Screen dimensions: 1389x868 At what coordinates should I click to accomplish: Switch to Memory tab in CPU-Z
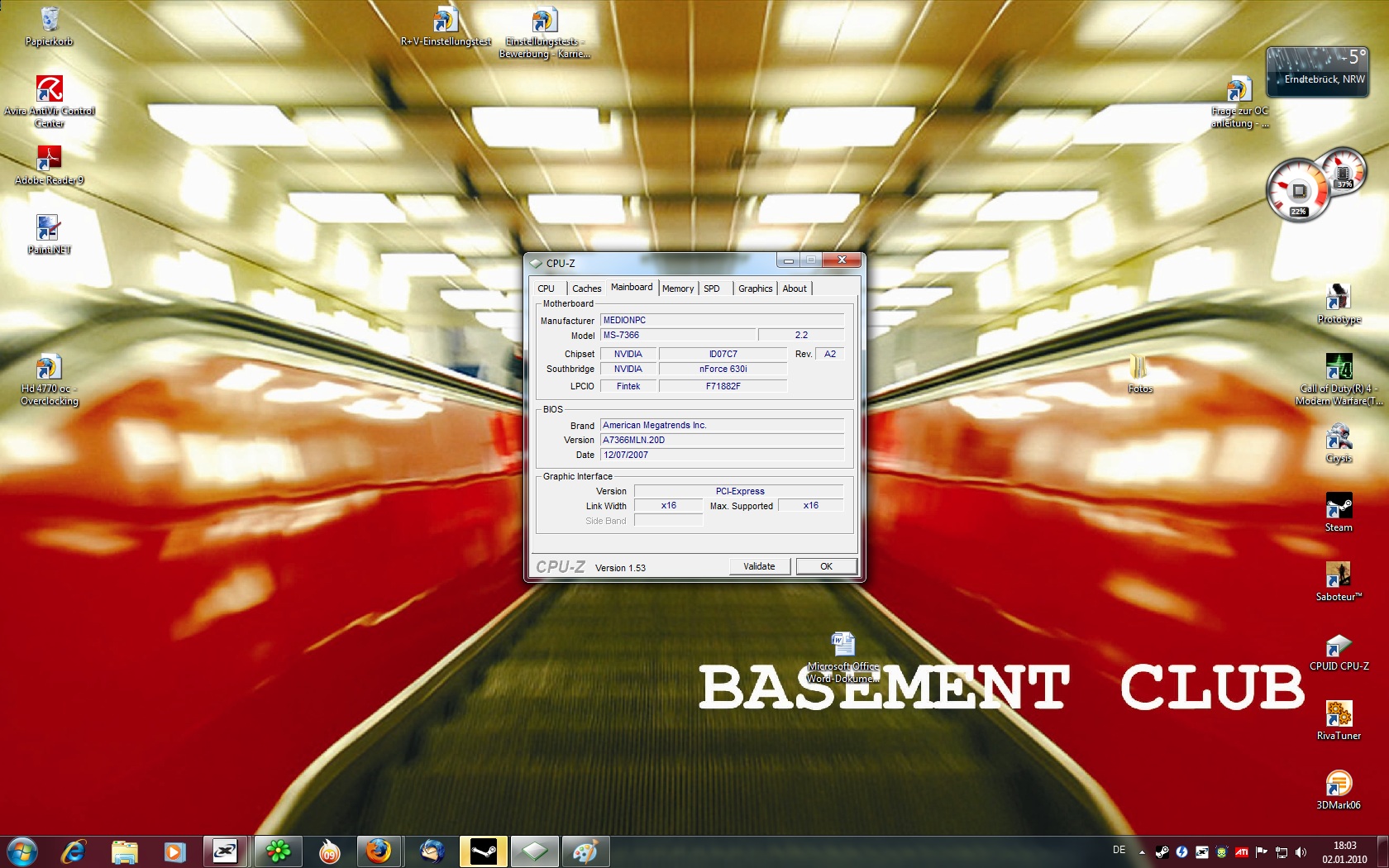click(x=678, y=289)
